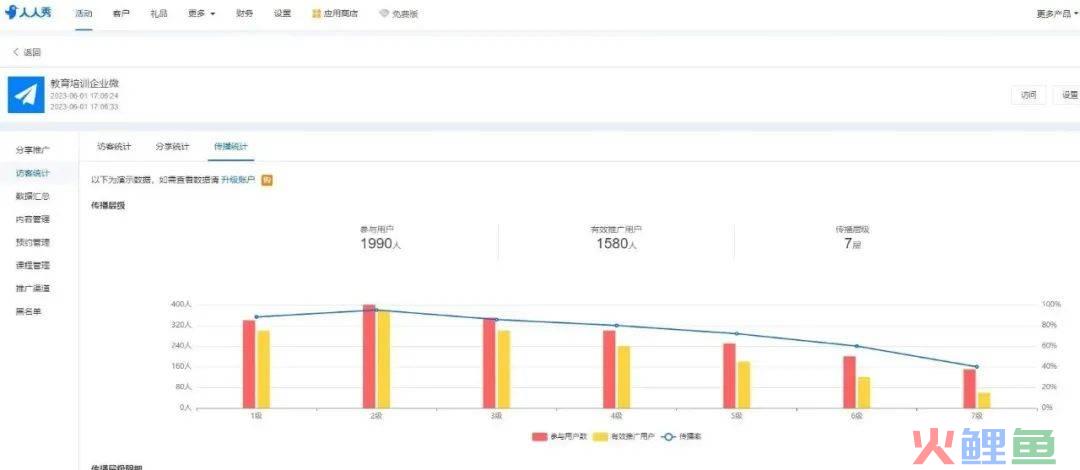Viewport: 1080px width, 470px height.
Task: Click the 设置 button beside 访问
Action: click(1068, 95)
